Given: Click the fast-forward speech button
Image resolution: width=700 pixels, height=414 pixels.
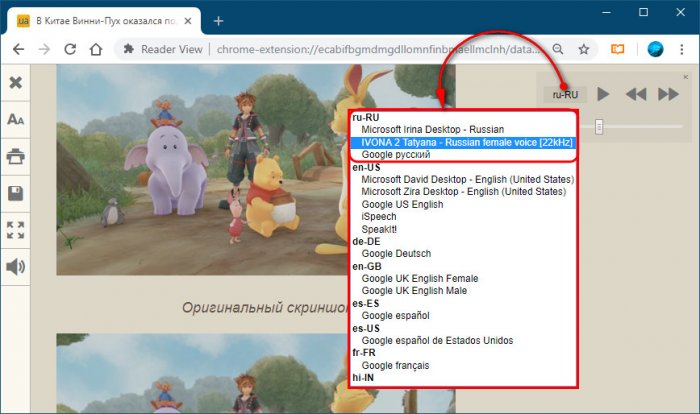Looking at the screenshot, I should coord(668,94).
